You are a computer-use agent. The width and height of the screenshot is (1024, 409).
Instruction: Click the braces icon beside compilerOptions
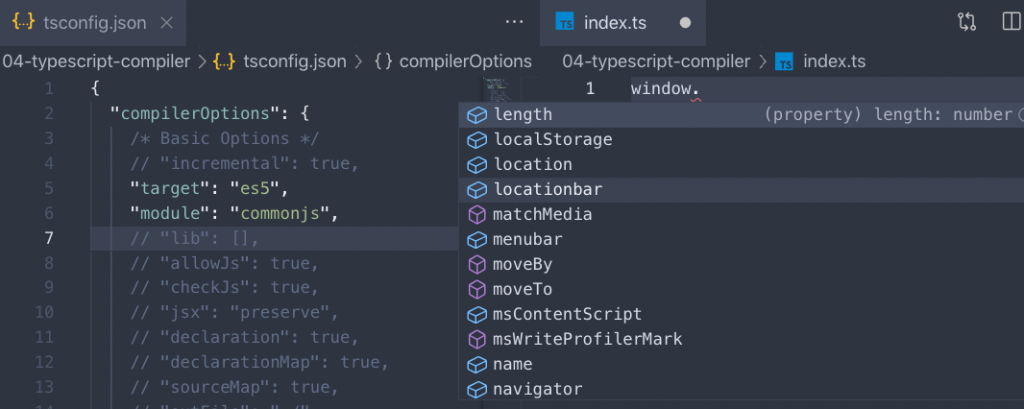[383, 61]
